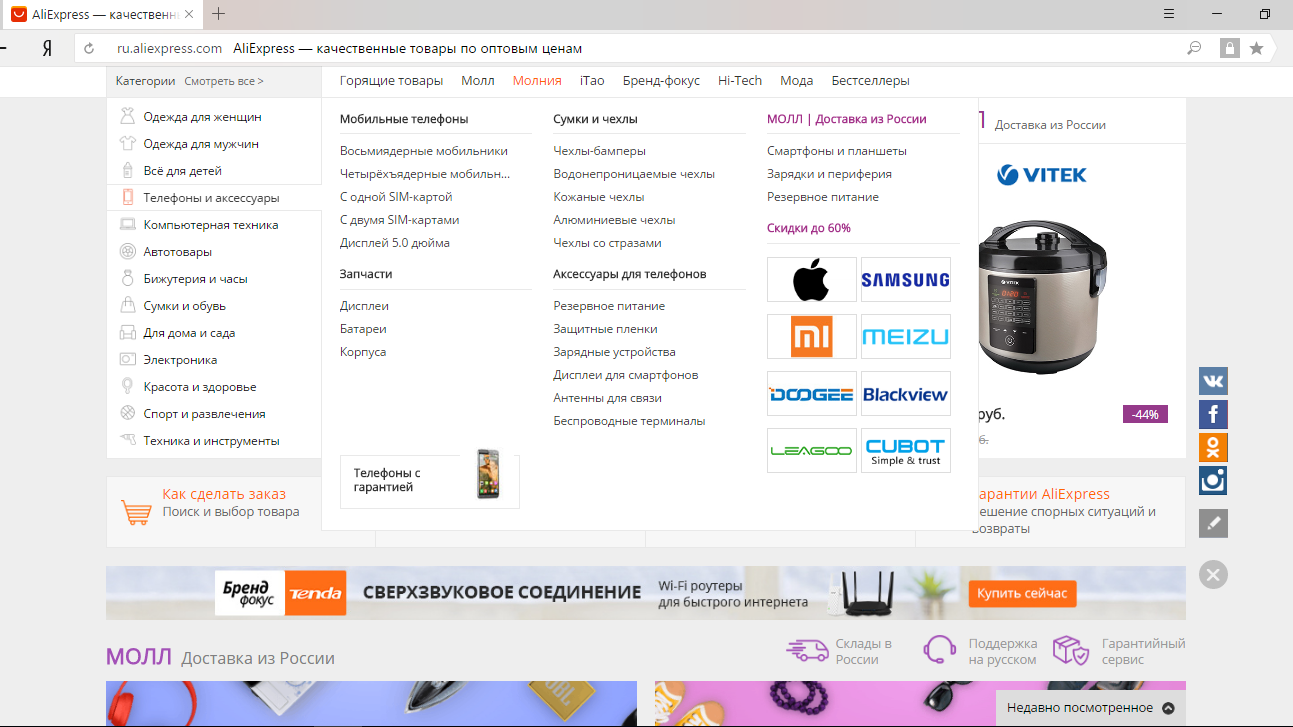The width and height of the screenshot is (1293, 727).
Task: Click 'Смартфоны и планшеты' link
Action: click(x=837, y=151)
